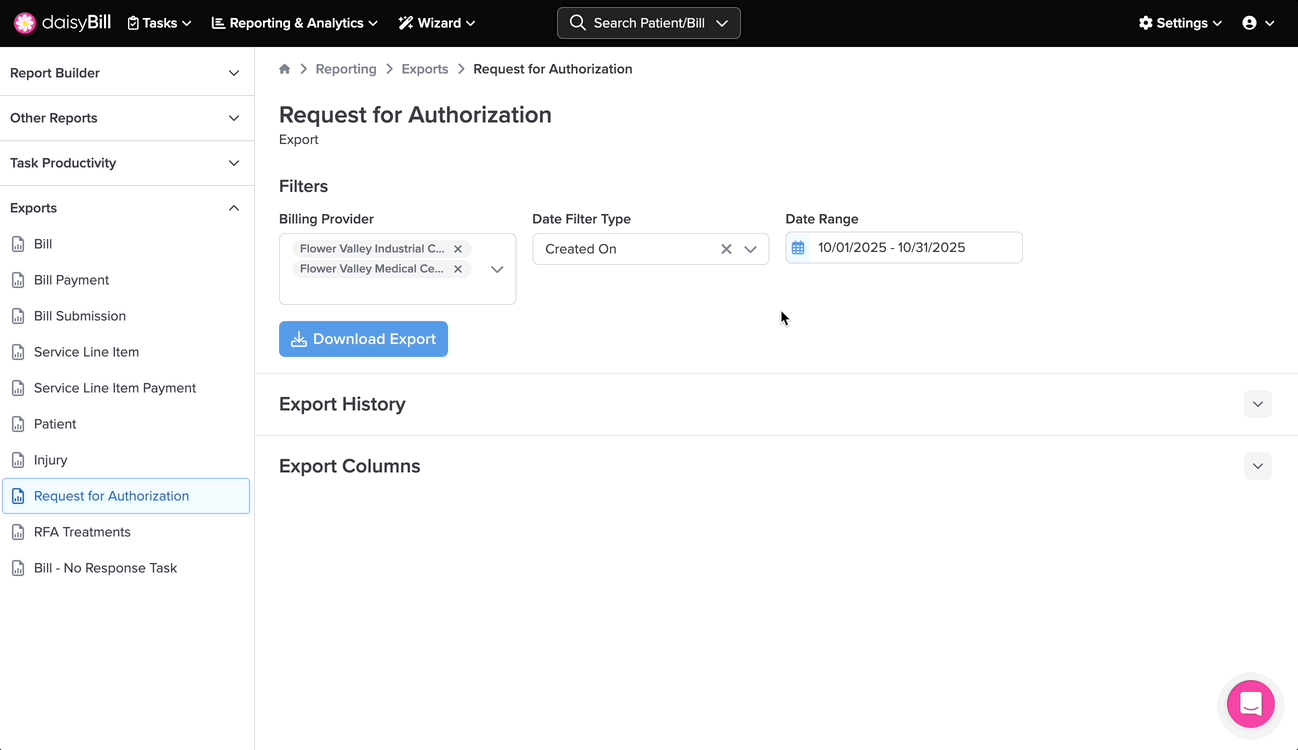Expand the Report Builder sidebar section
Image resolution: width=1298 pixels, height=750 pixels.
234,73
